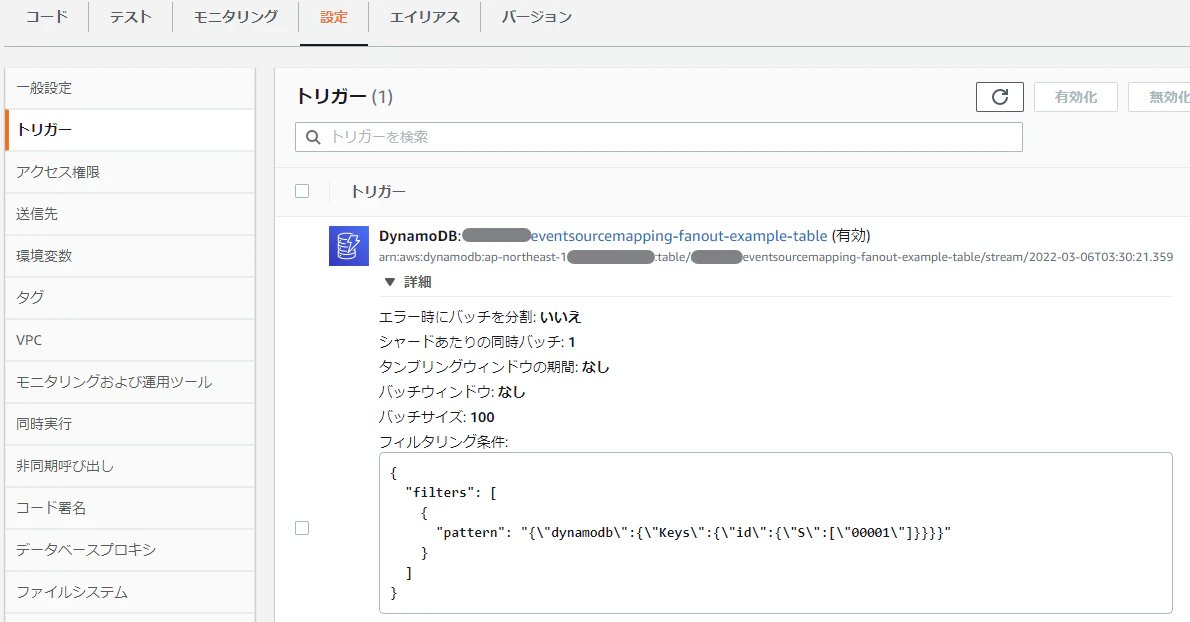Click the トリガー (1) heading
The image size is (1190, 622).
pyautogui.click(x=344, y=96)
